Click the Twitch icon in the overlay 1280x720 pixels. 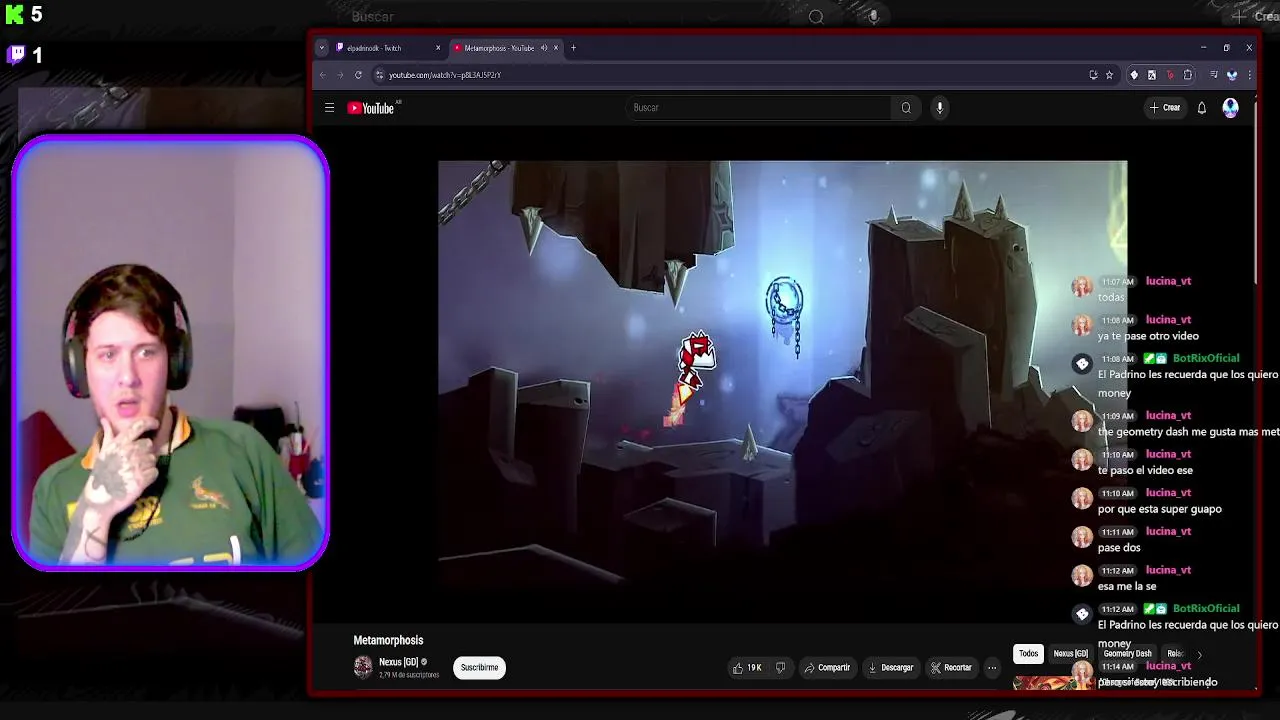pyautogui.click(x=16, y=54)
